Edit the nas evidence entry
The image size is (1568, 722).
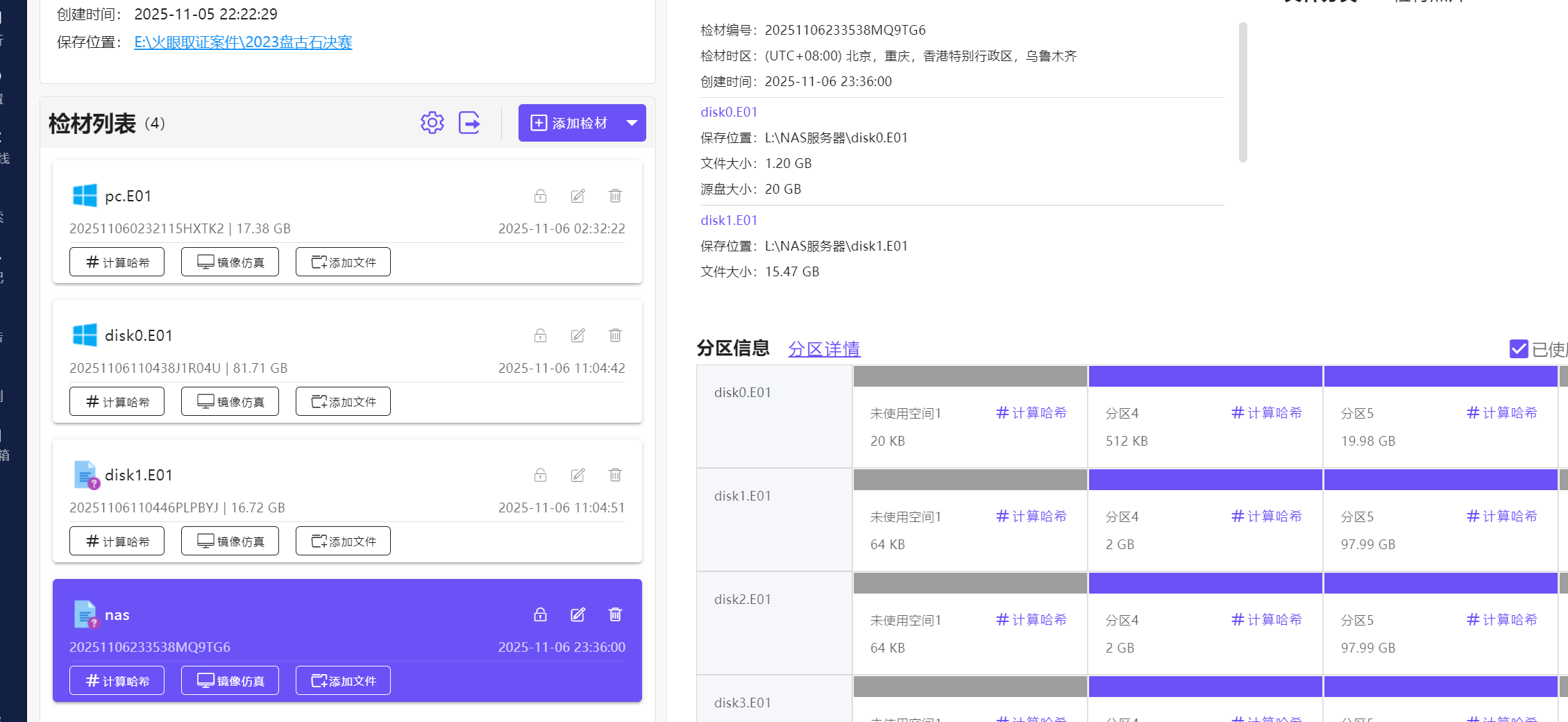coord(578,614)
